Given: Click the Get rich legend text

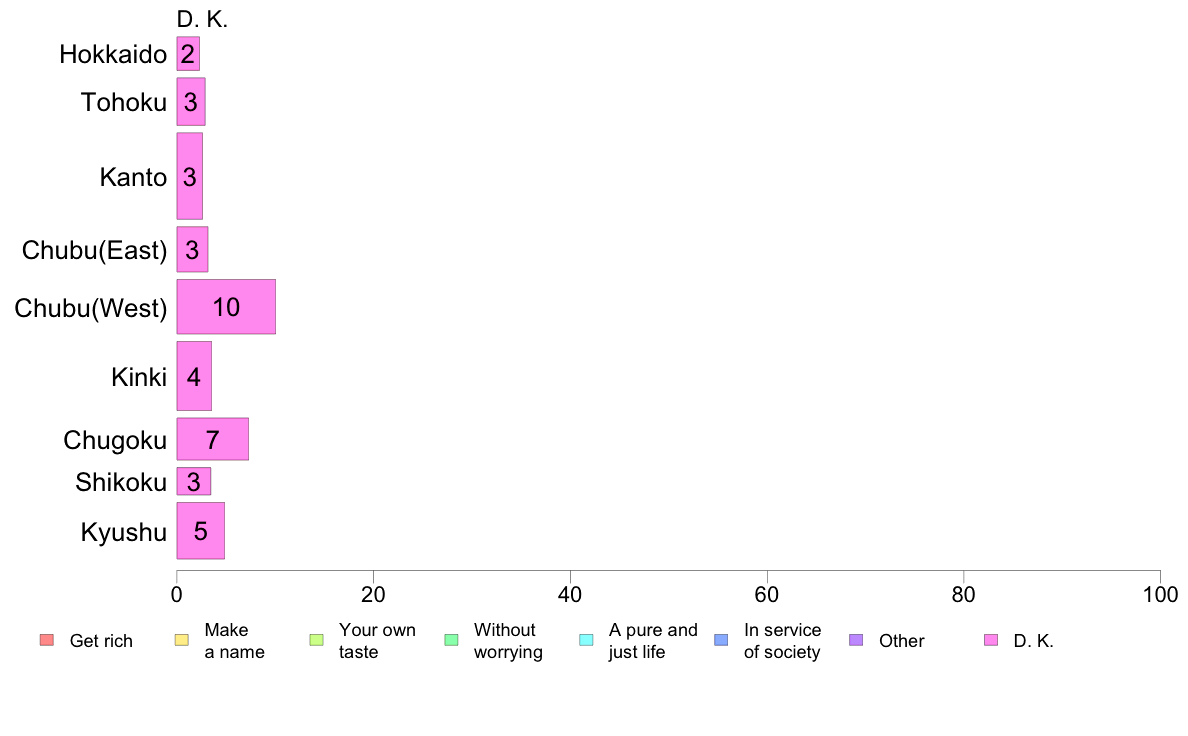Looking at the screenshot, I should point(101,641).
